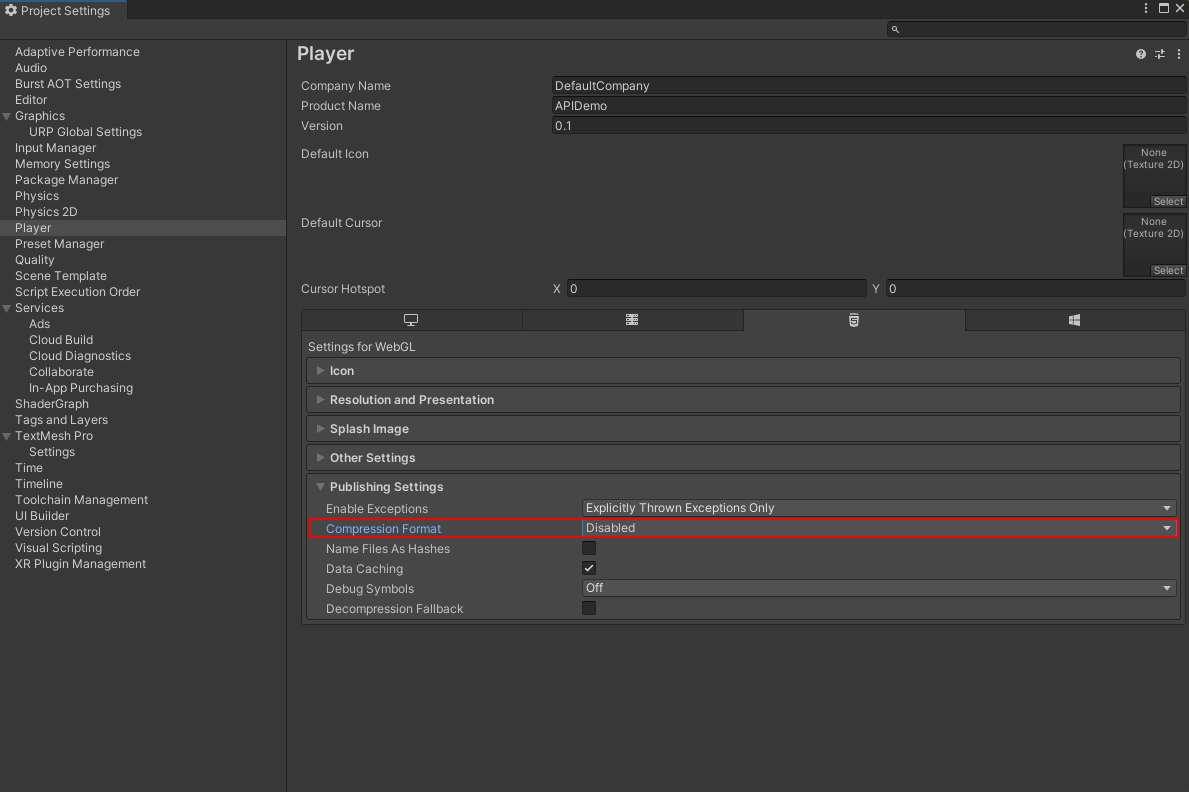Select Input Manager in the settings list

pyautogui.click(x=55, y=148)
